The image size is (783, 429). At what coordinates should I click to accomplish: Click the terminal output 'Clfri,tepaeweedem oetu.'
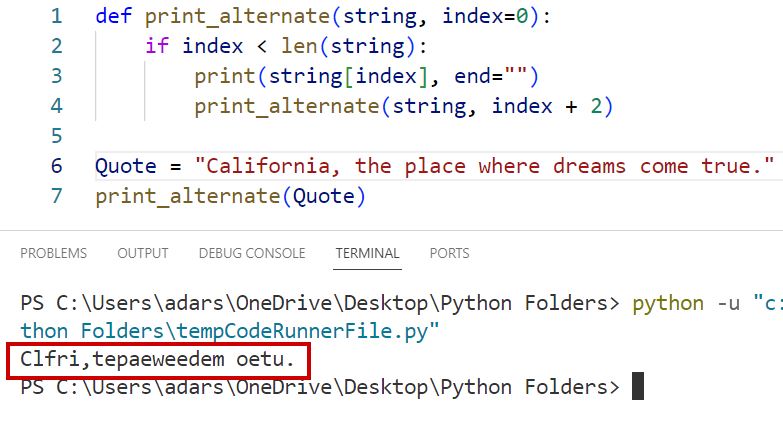tap(157, 359)
